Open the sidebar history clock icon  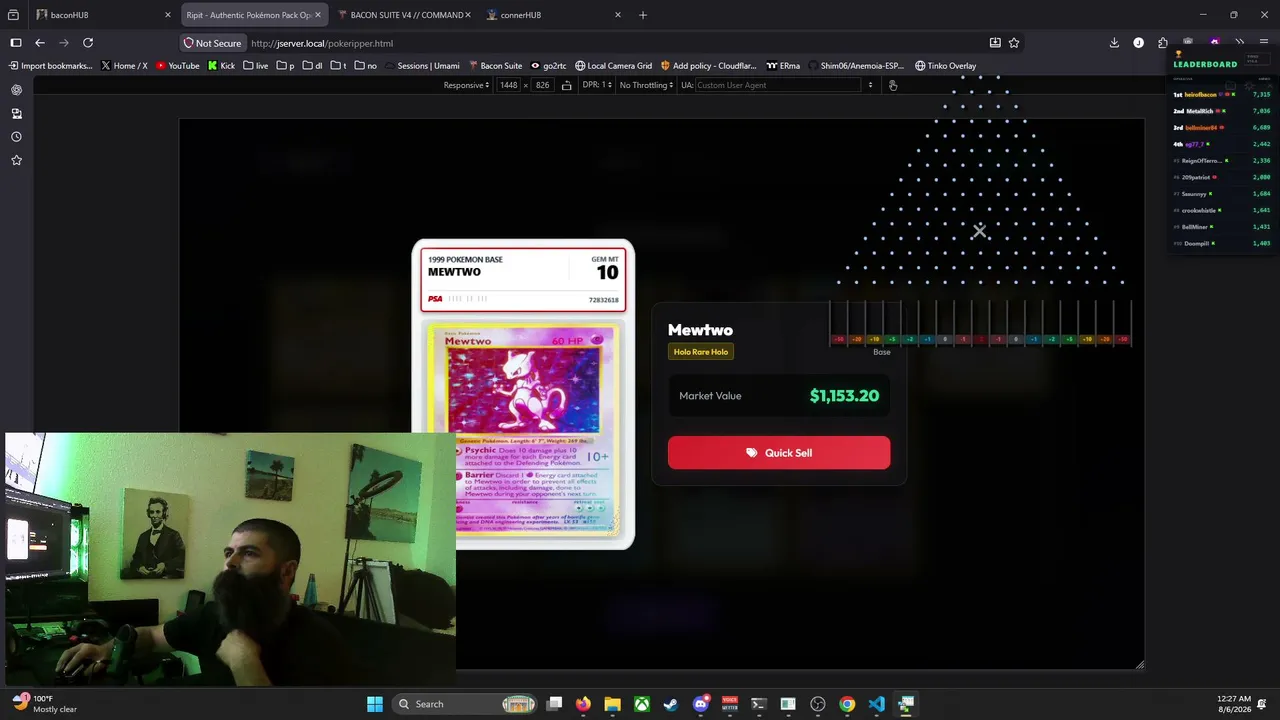[16, 137]
